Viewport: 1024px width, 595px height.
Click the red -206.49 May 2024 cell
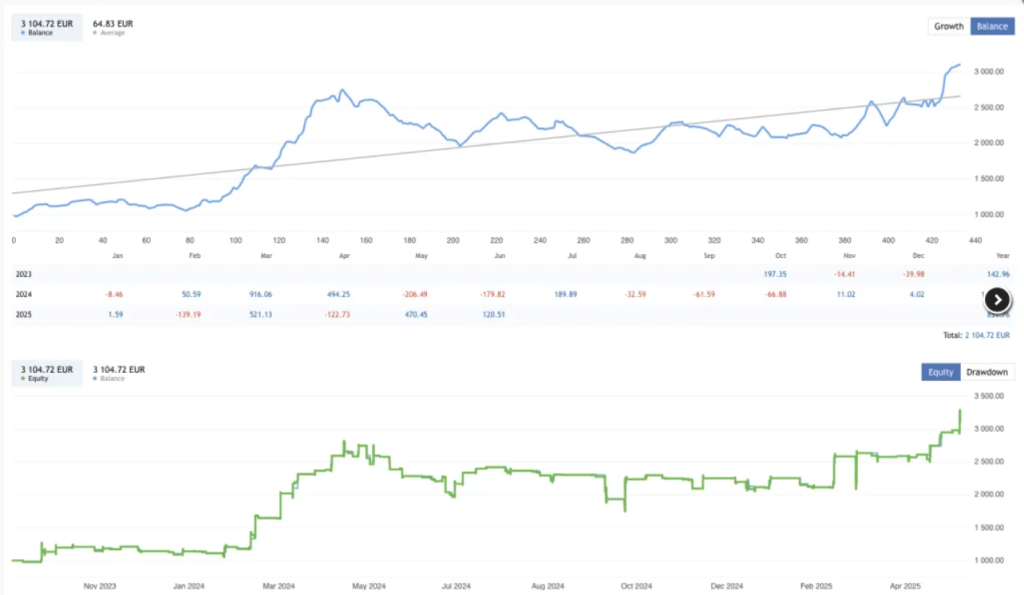tap(414, 295)
